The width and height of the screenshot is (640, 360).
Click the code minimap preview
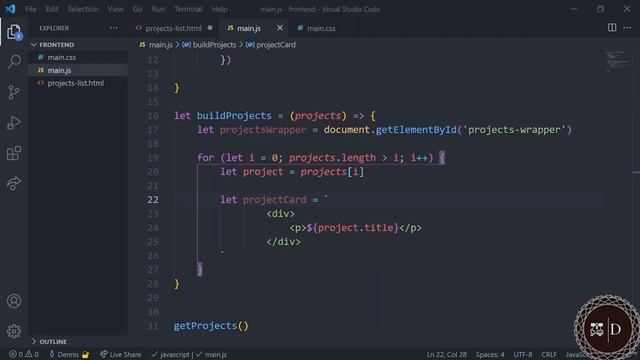618,61
